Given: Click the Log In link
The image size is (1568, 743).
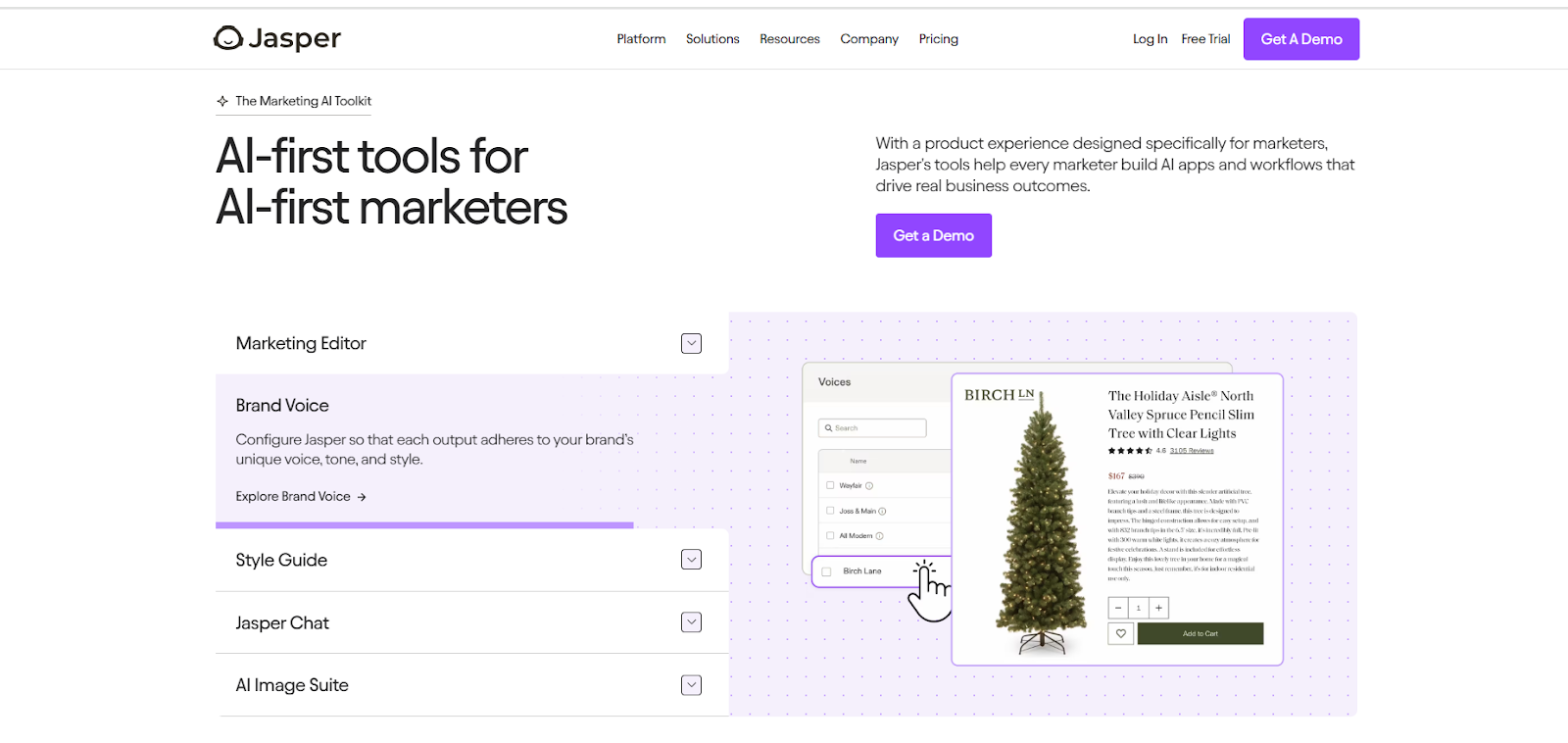Looking at the screenshot, I should pos(1151,39).
